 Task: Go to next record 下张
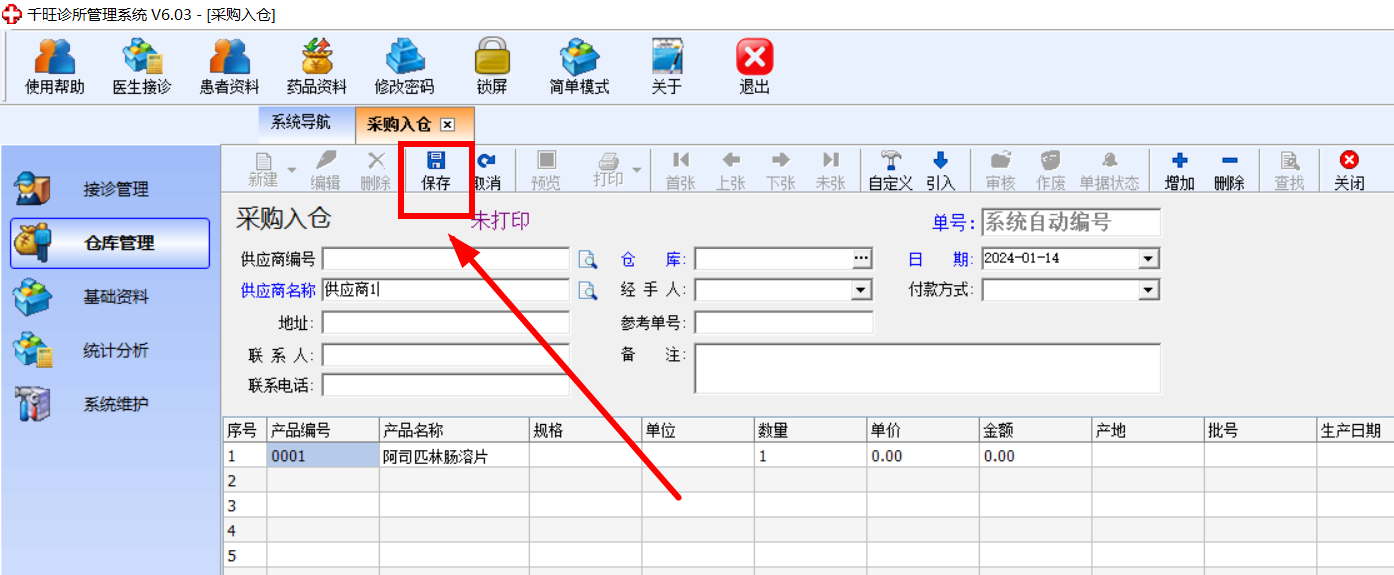tap(781, 170)
